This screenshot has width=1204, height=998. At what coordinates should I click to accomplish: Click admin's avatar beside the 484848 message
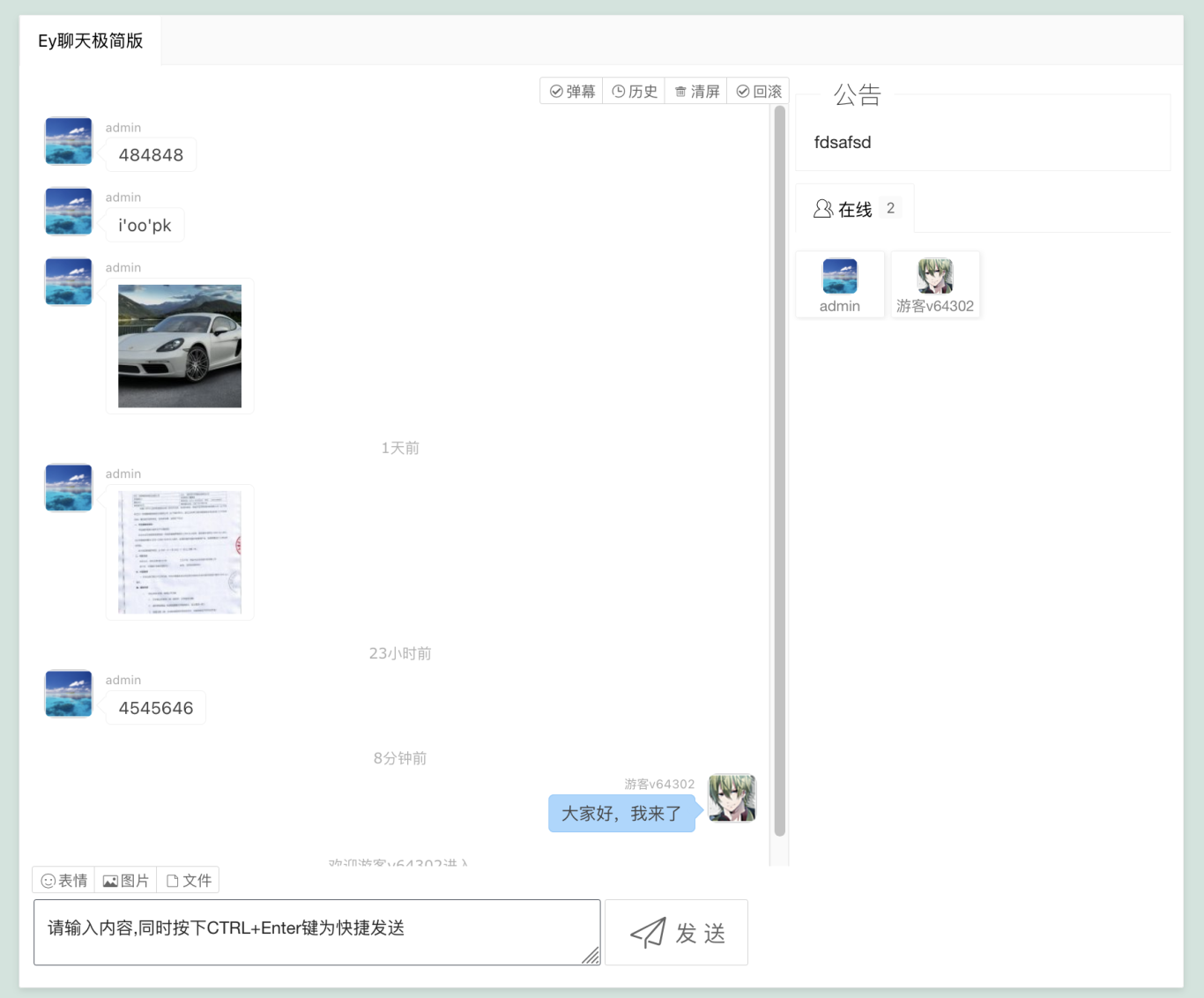pos(69,141)
